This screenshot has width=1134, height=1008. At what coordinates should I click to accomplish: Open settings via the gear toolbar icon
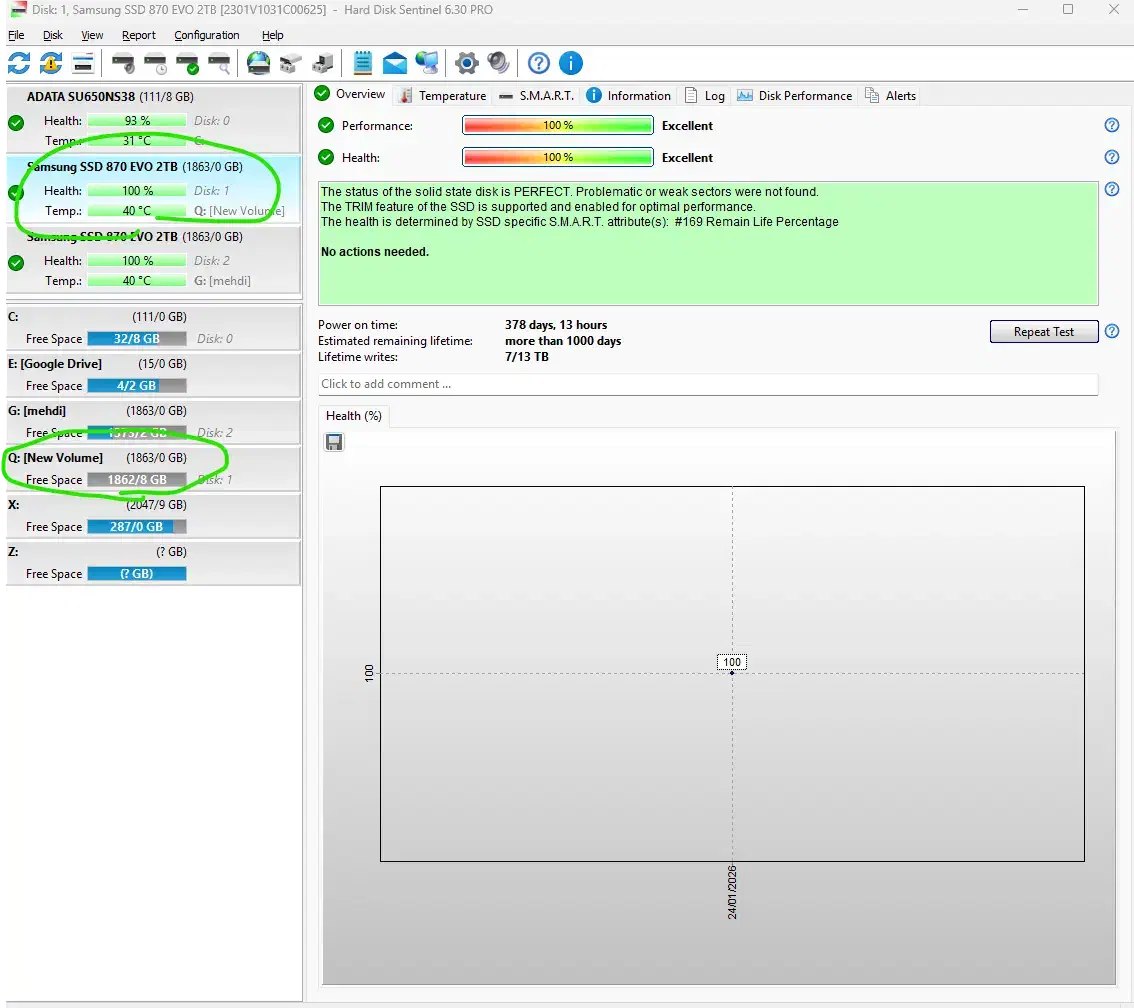tap(467, 64)
